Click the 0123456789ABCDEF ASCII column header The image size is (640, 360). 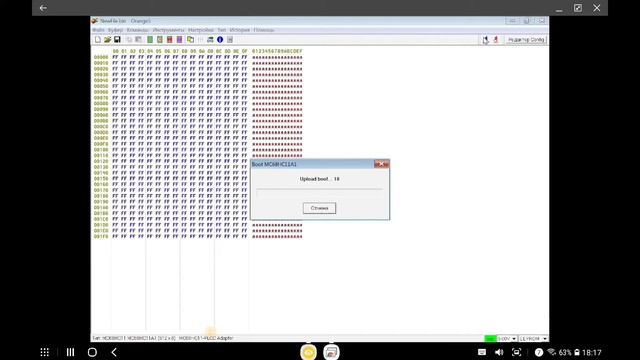[x=277, y=51]
